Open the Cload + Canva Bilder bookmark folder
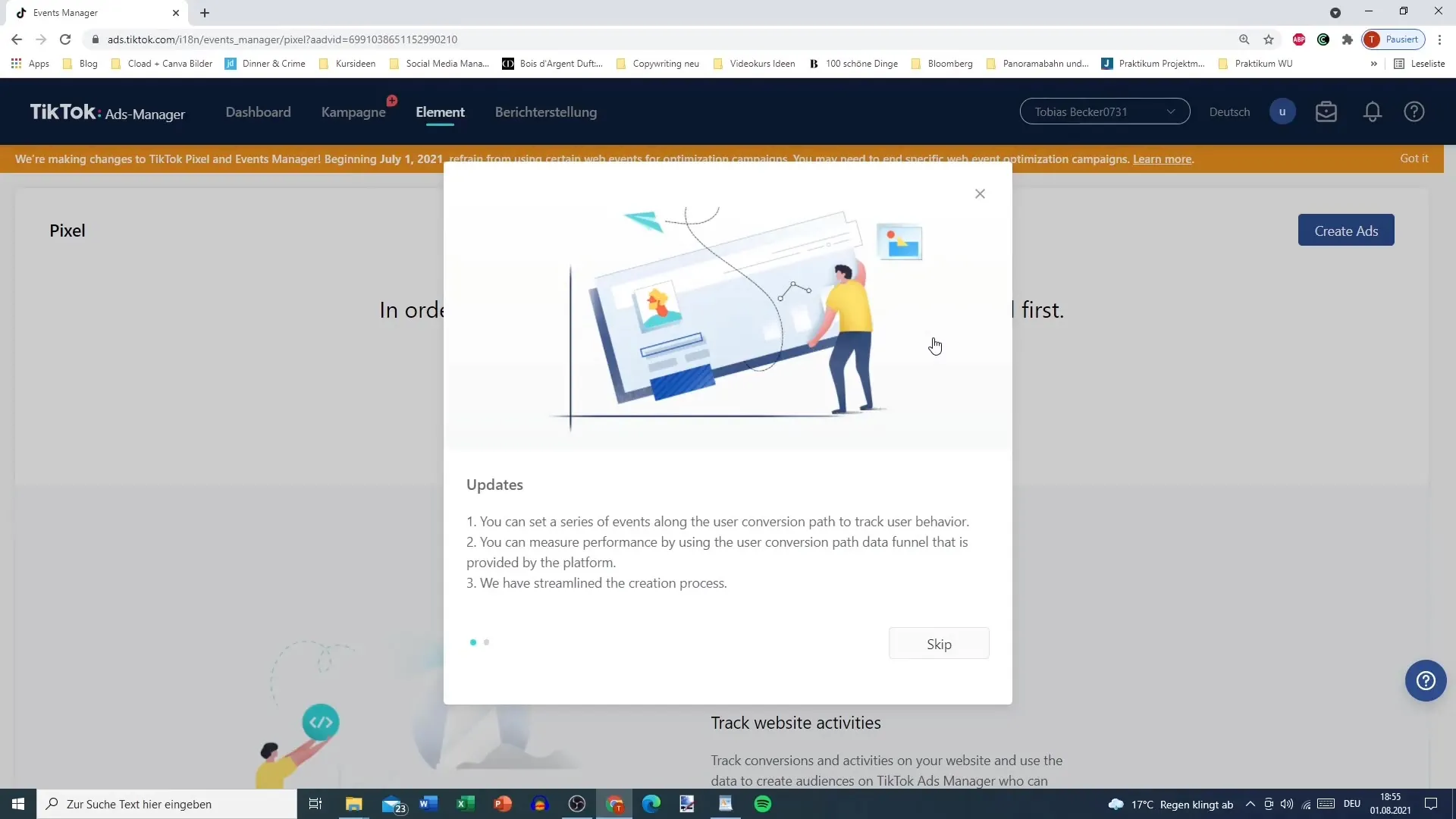Screen dimensions: 1456x819 pos(162,64)
